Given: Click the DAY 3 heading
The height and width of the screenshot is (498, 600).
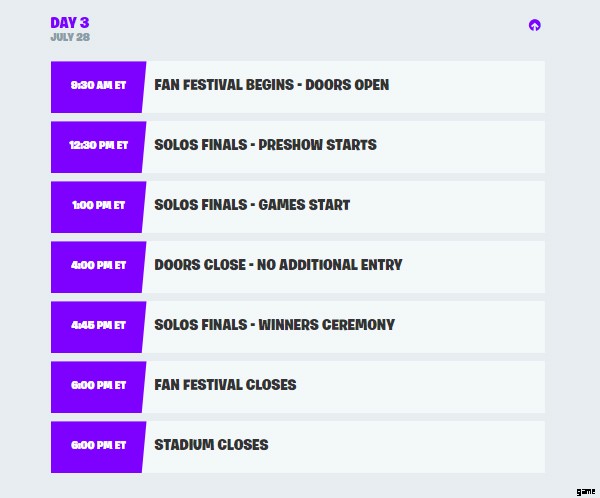Looking at the screenshot, I should (70, 22).
